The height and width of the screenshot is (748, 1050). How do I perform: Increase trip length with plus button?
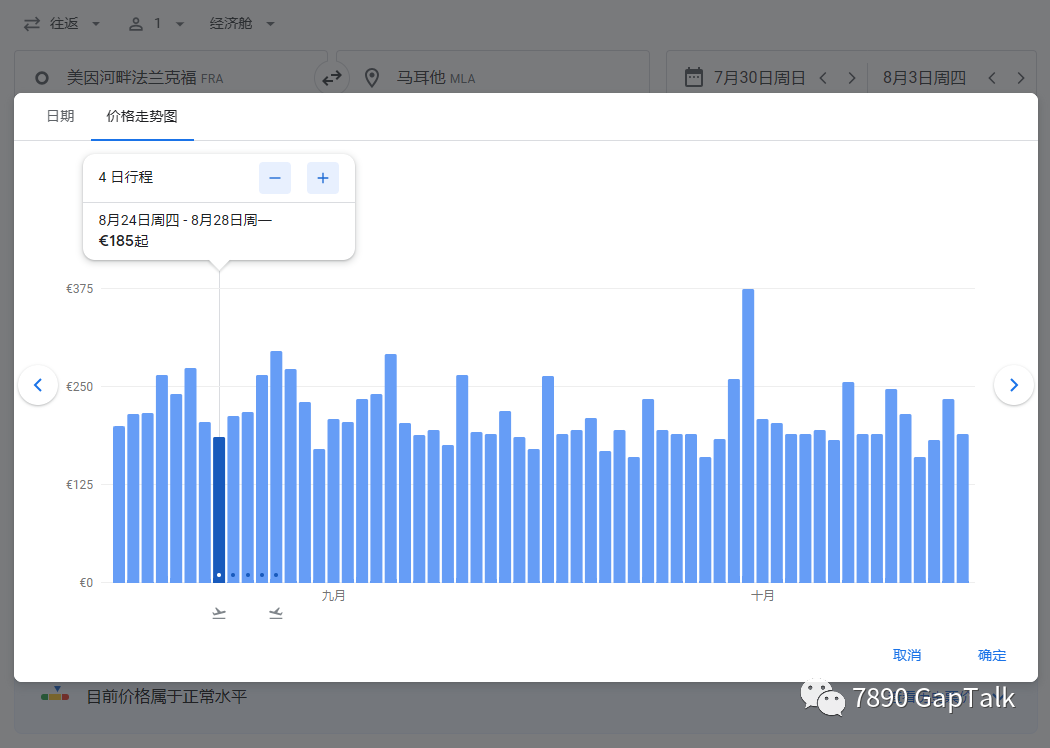[x=323, y=178]
